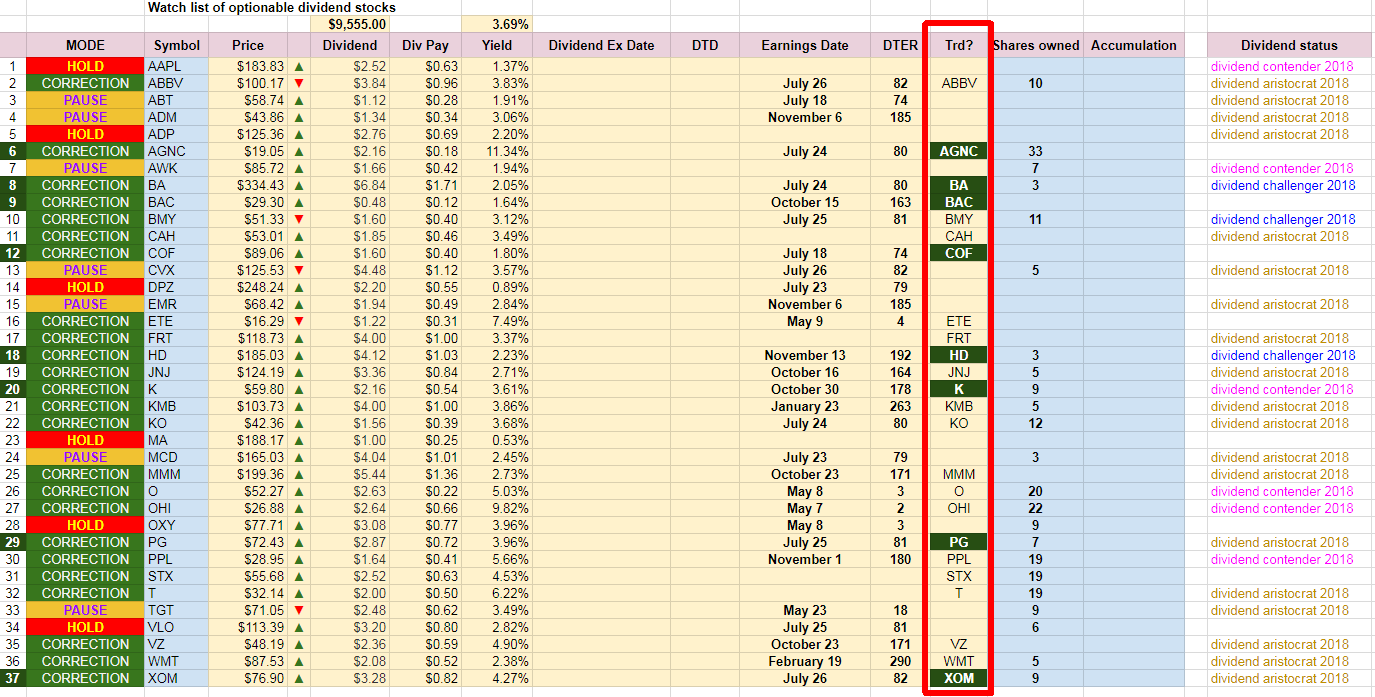The width and height of the screenshot is (1375, 697).
Task: Select the CORRECTION mode cell for XOM
Action: tap(85, 678)
